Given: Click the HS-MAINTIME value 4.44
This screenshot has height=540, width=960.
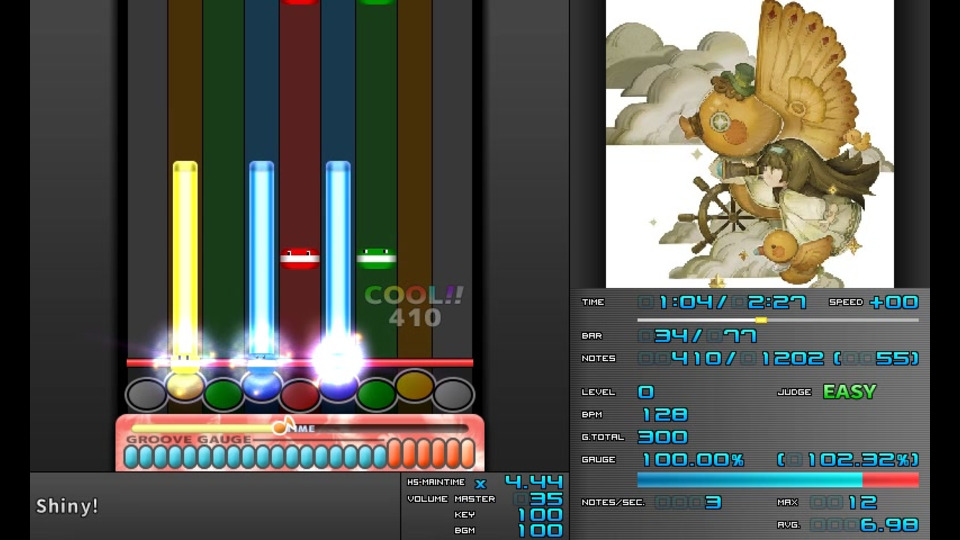Looking at the screenshot, I should [534, 482].
